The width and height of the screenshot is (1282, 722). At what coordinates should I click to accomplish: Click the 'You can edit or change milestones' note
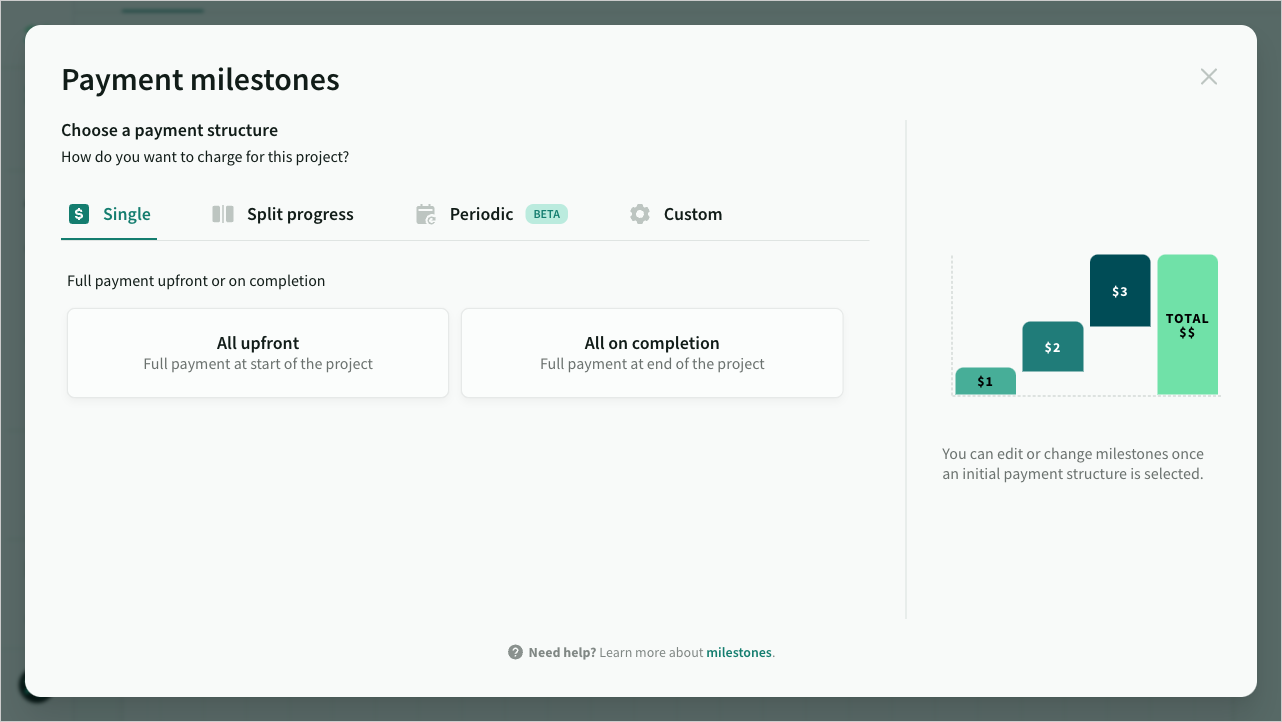1073,464
